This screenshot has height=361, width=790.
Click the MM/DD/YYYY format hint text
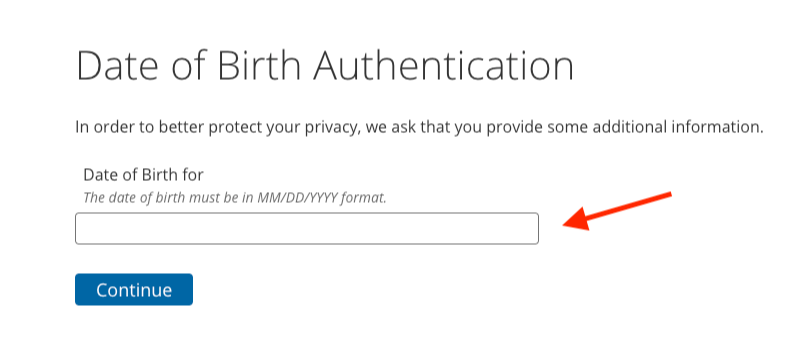[235, 197]
